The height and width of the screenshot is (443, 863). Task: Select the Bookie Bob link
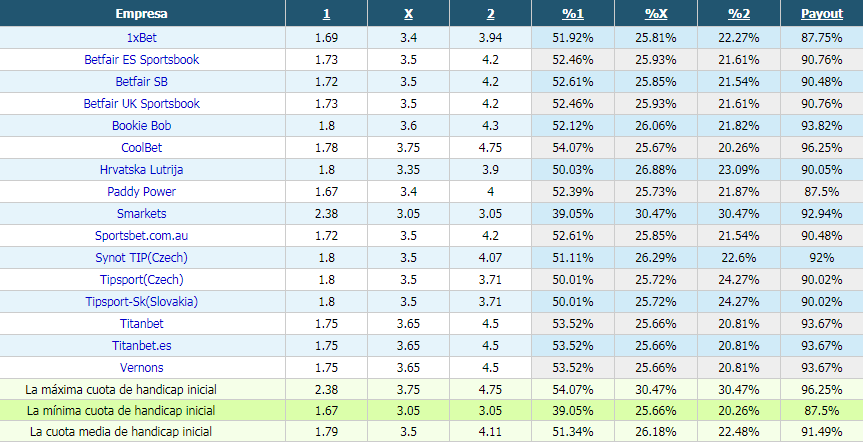point(141,125)
